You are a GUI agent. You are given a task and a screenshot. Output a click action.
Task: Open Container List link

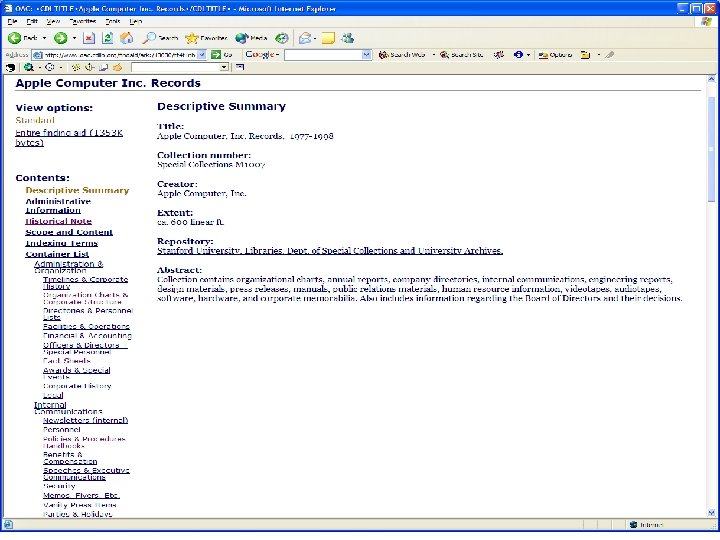[x=57, y=254]
